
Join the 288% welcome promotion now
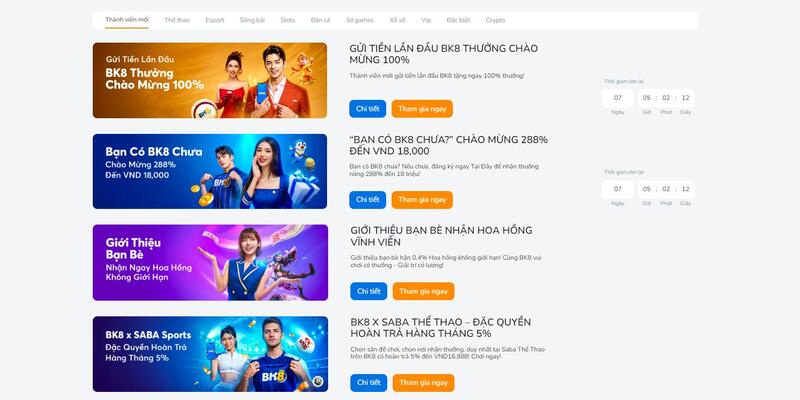coord(422,200)
